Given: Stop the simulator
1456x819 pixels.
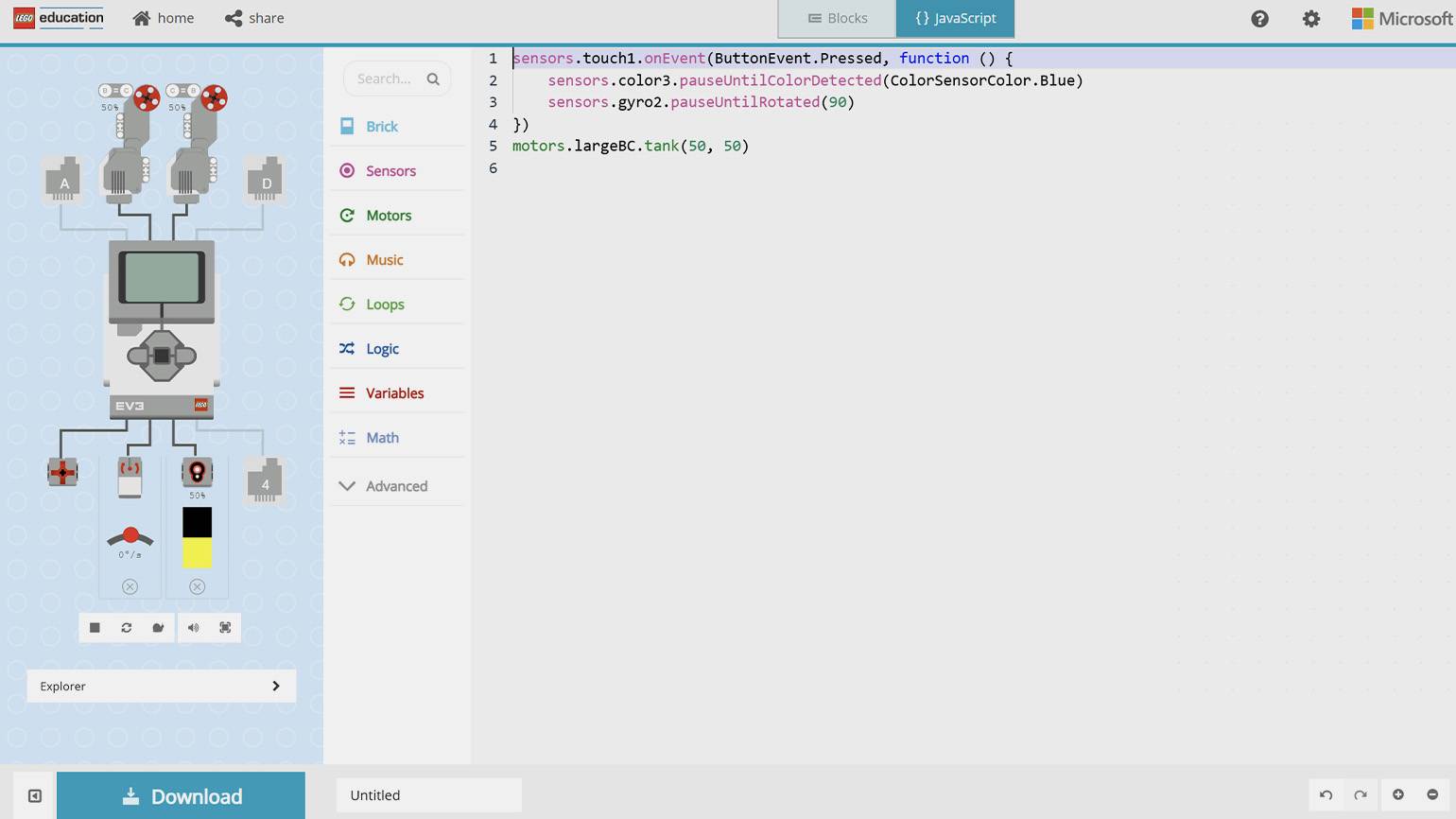Looking at the screenshot, I should coord(95,628).
